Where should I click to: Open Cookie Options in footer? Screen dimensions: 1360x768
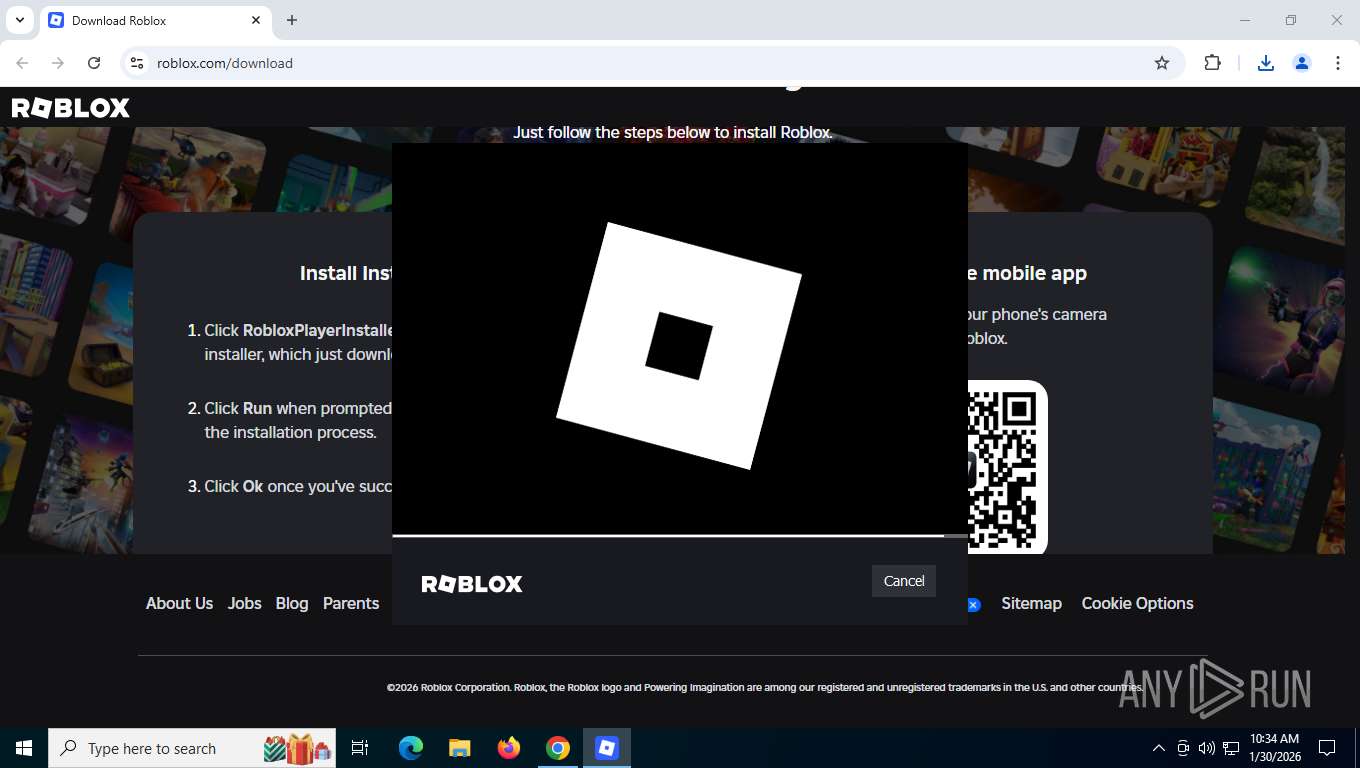[1137, 603]
